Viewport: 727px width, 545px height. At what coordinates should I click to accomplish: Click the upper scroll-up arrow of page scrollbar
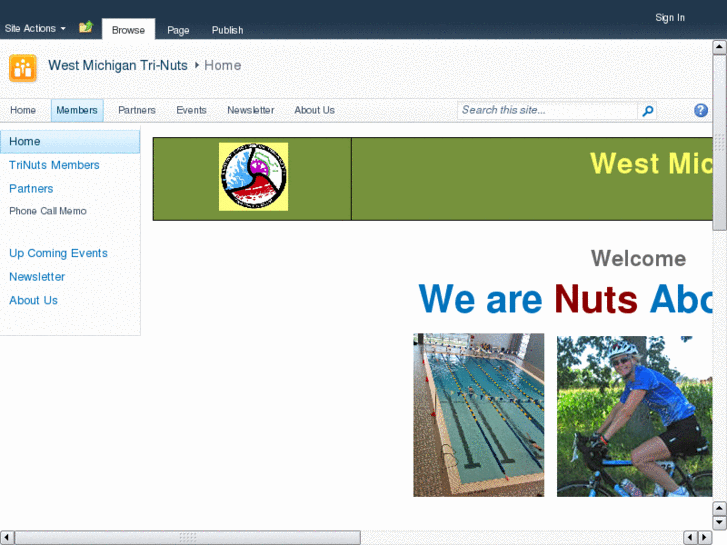coord(719,47)
